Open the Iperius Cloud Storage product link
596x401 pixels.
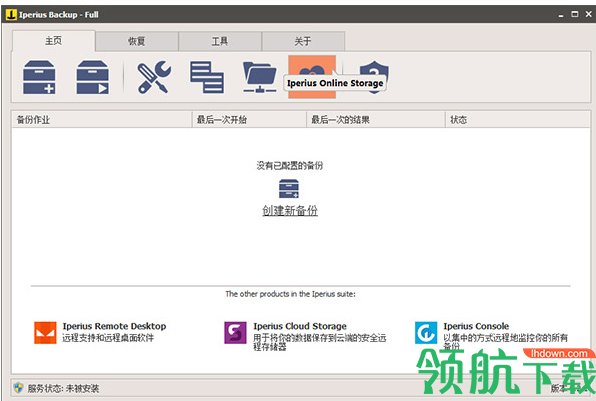(x=300, y=326)
